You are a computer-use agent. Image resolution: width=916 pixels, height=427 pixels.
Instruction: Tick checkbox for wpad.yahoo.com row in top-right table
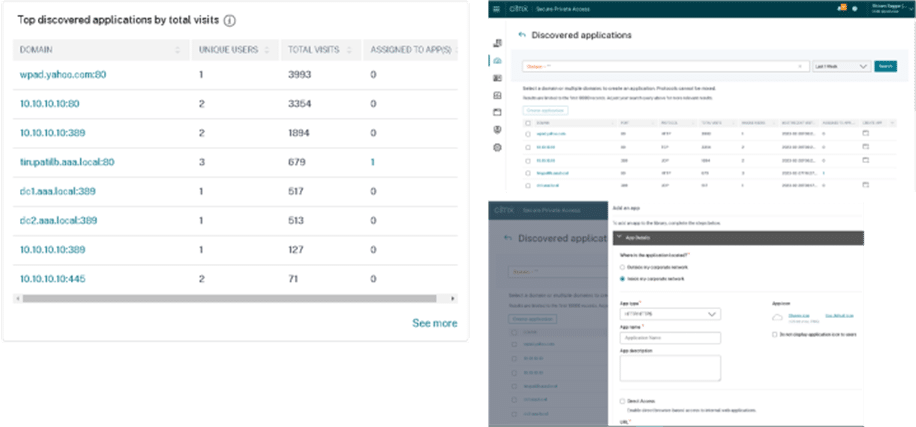click(x=528, y=134)
